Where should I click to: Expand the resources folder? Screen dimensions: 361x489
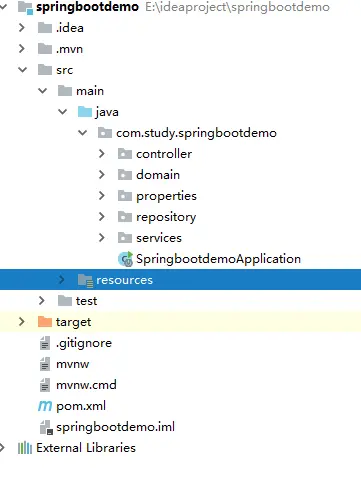click(62, 280)
